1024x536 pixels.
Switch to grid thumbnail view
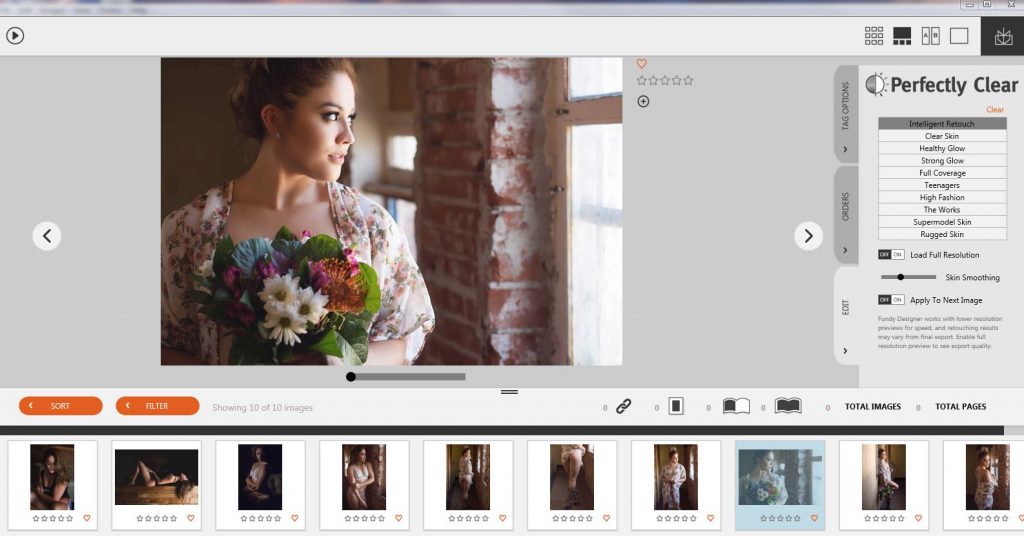pos(874,36)
